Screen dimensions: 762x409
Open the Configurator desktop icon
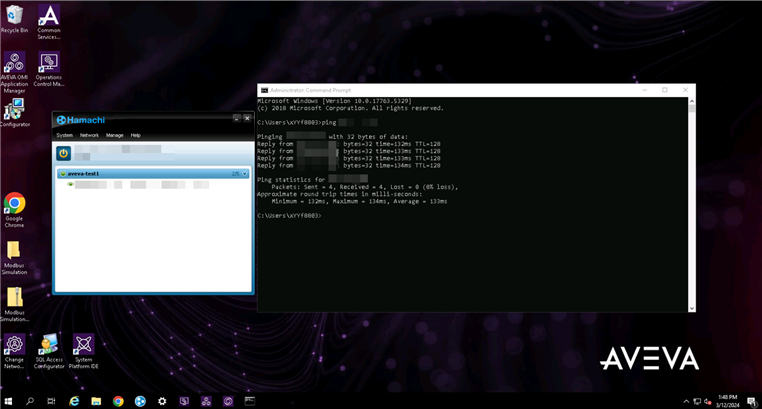point(15,113)
